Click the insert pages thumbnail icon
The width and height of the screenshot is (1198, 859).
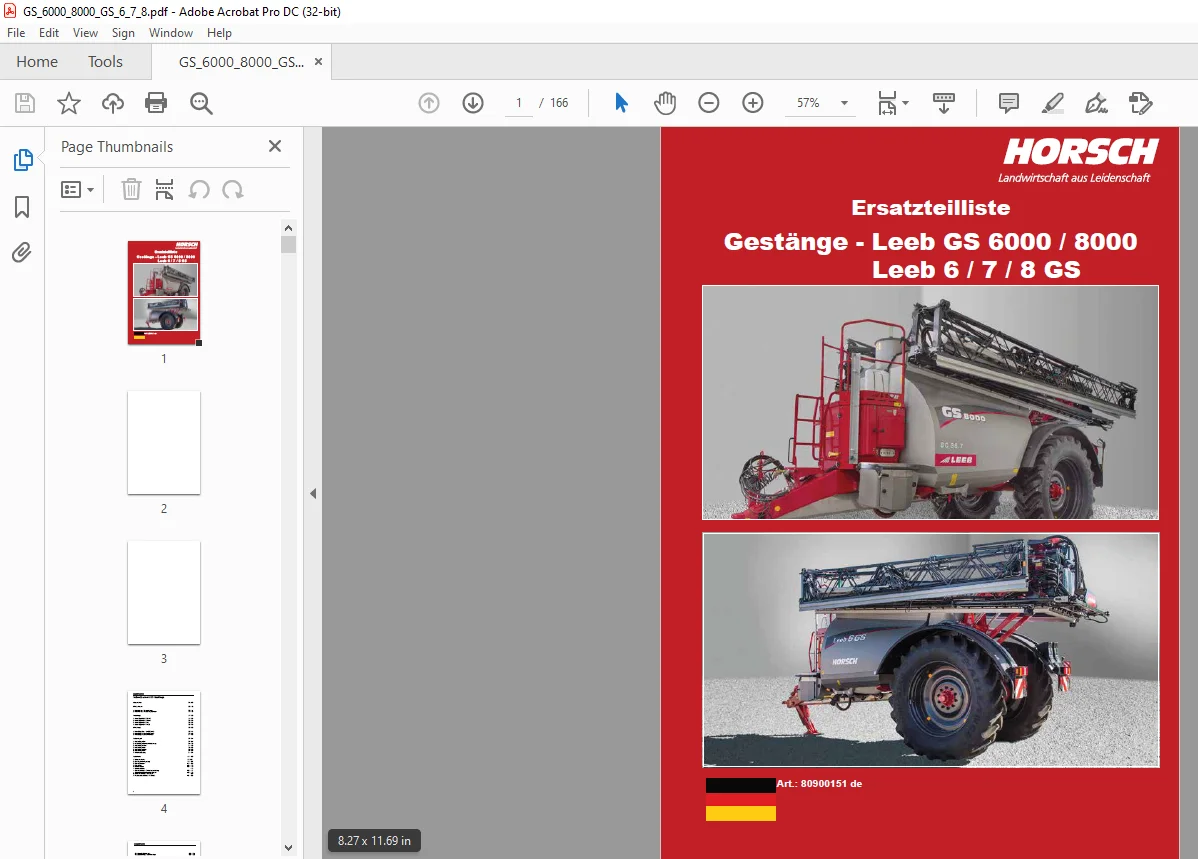[x=164, y=189]
